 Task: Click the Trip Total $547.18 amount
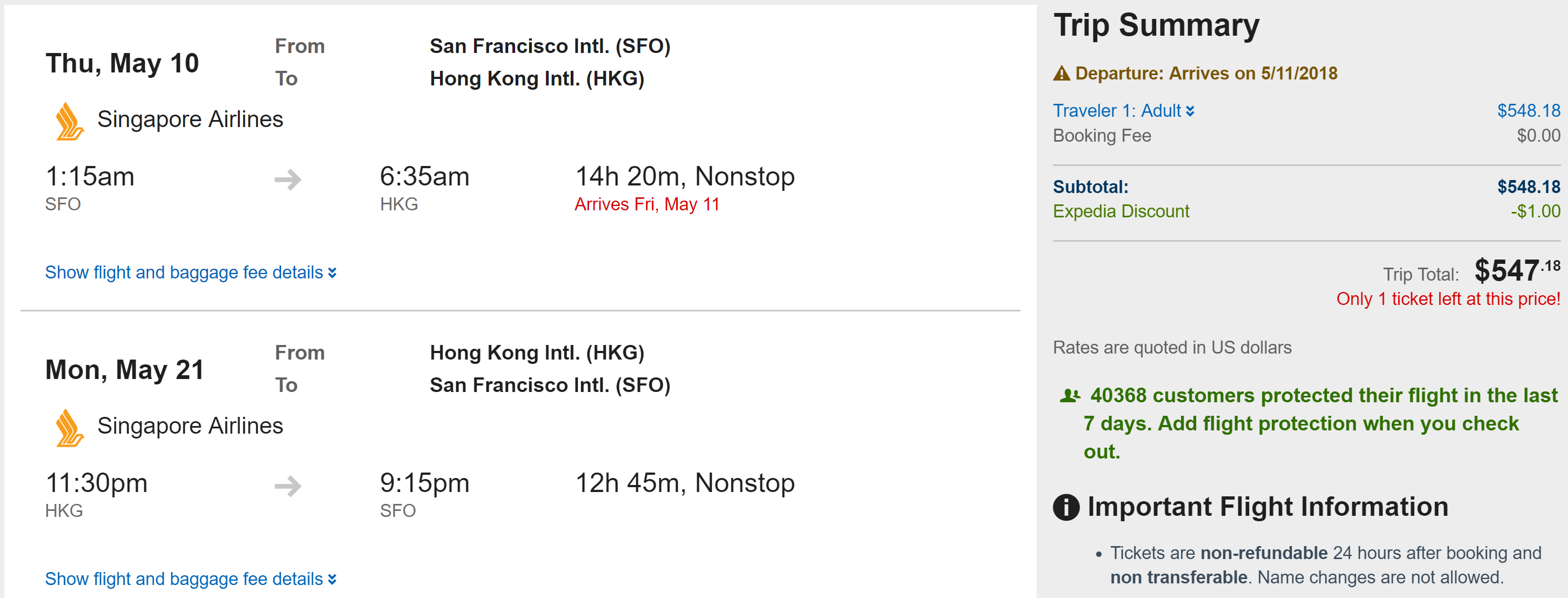1516,270
